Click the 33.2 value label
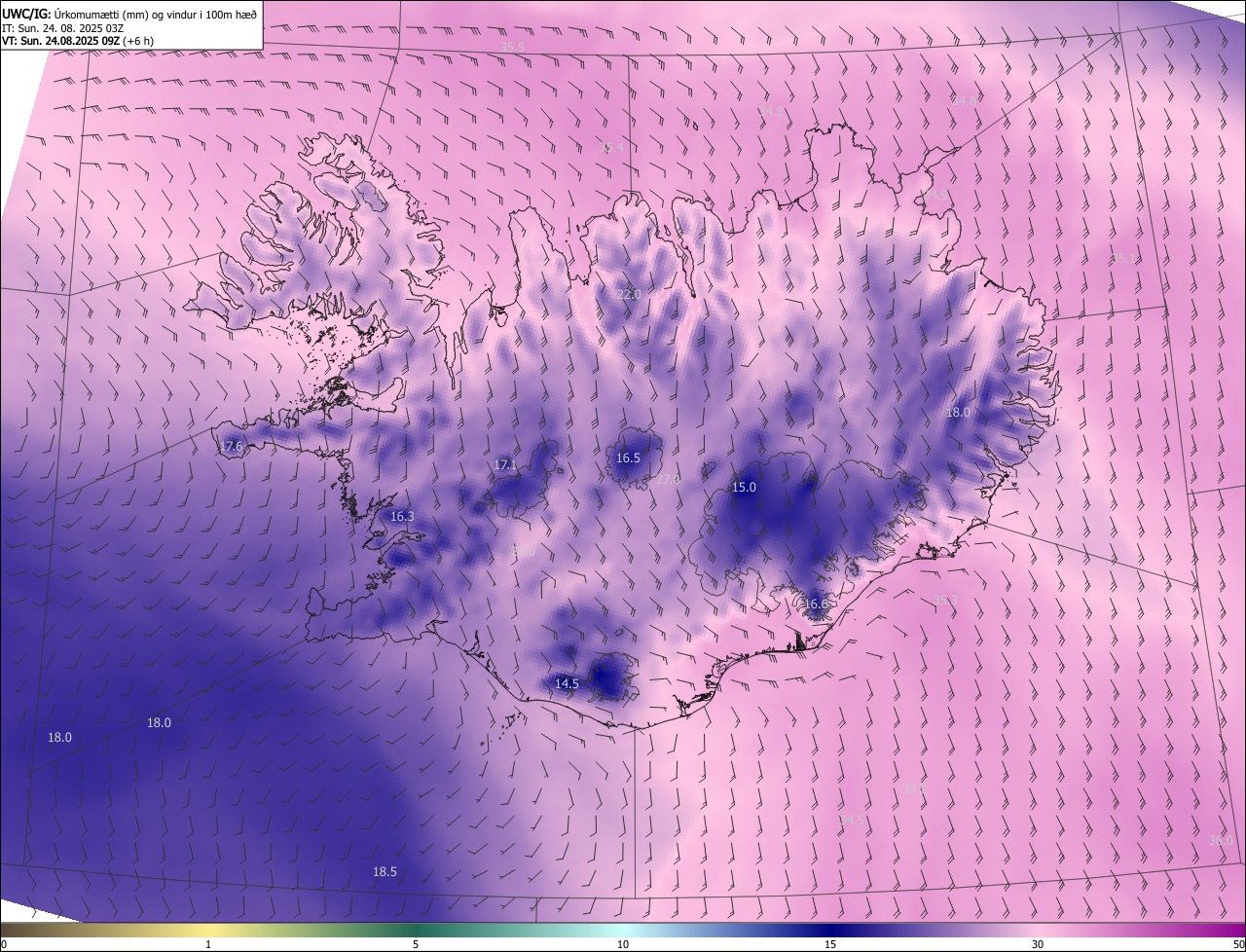The height and width of the screenshot is (952, 1246). pos(914,789)
